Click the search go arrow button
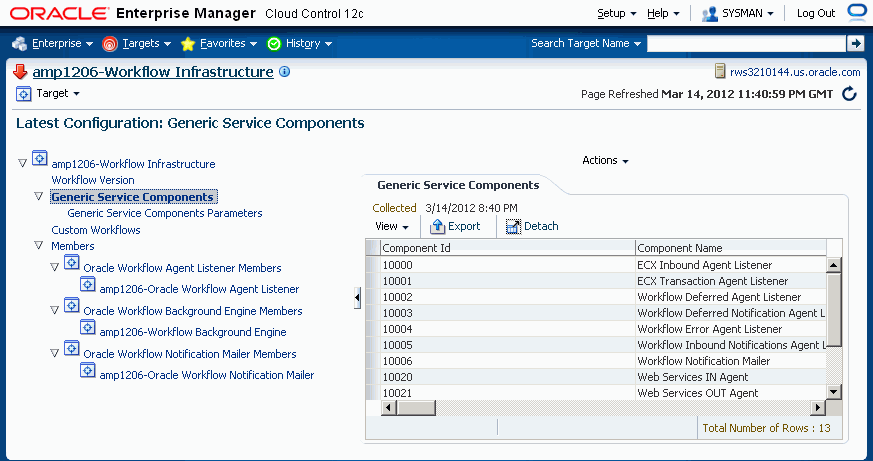 [855, 43]
